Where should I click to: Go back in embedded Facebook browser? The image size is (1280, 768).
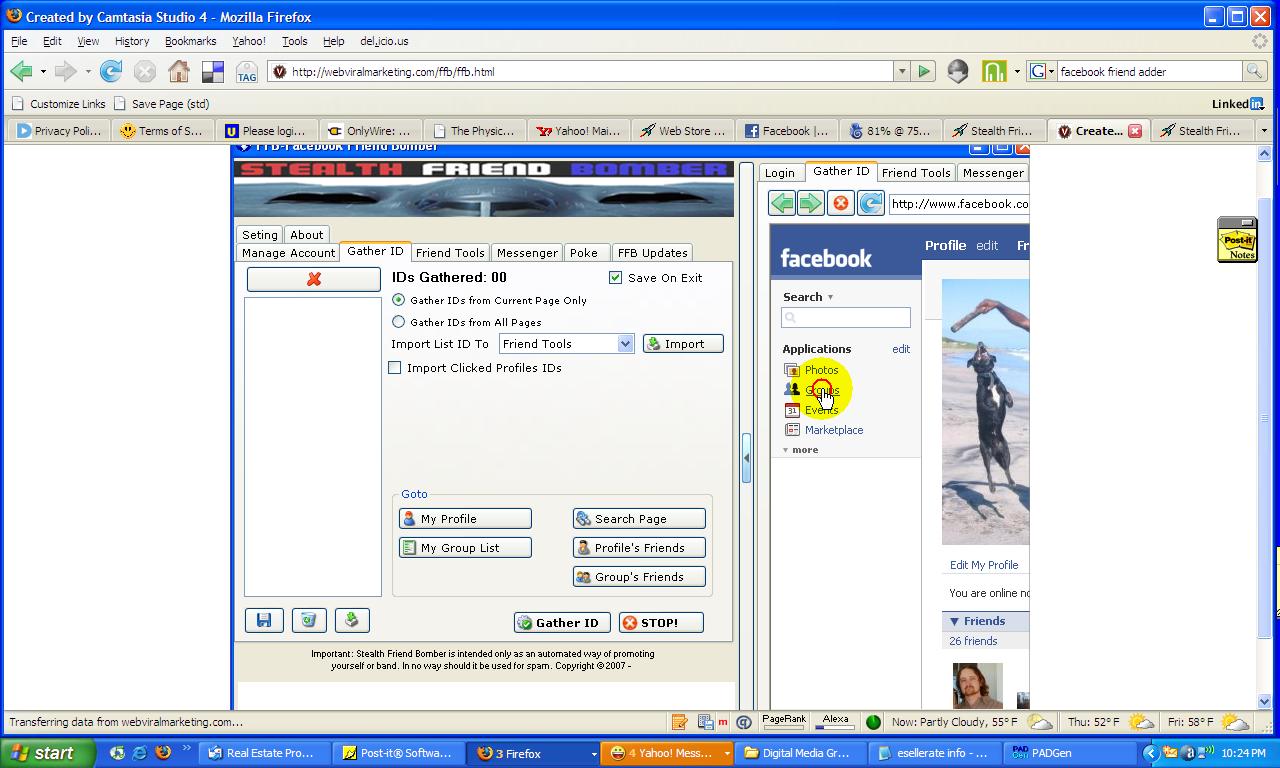tap(782, 203)
